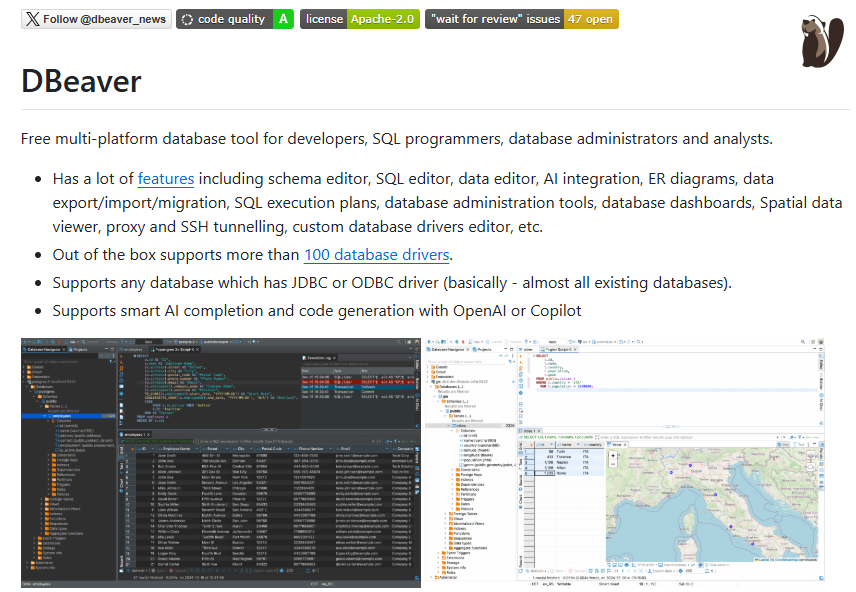Viewport: 856px width, 592px height.
Task: Open the "wait for review" issues badge
Action: pyautogui.click(x=522, y=19)
